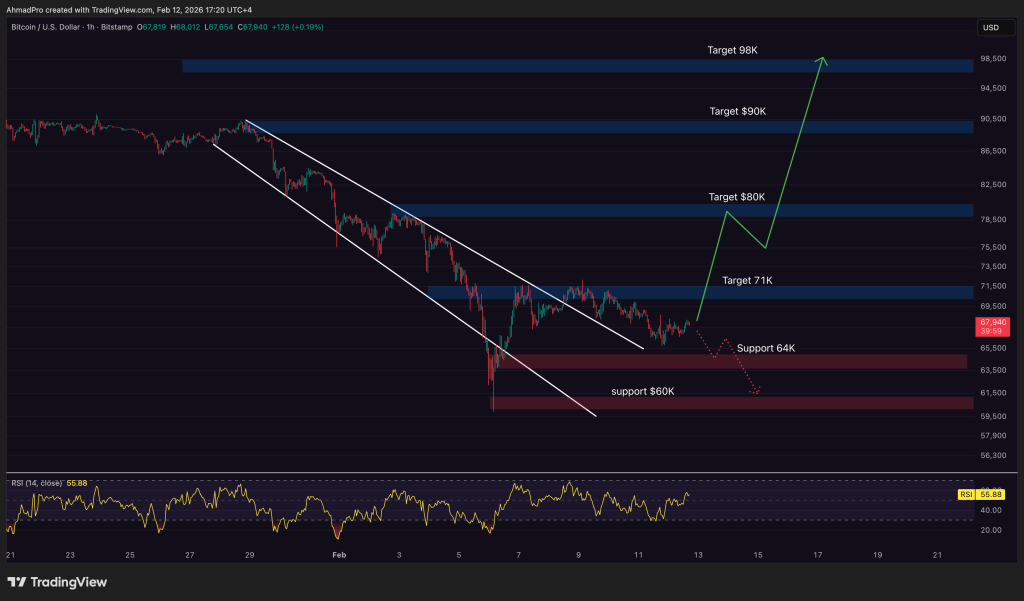This screenshot has height=601, width=1024.
Task: Click the 98,500 price axis label
Action: point(991,59)
